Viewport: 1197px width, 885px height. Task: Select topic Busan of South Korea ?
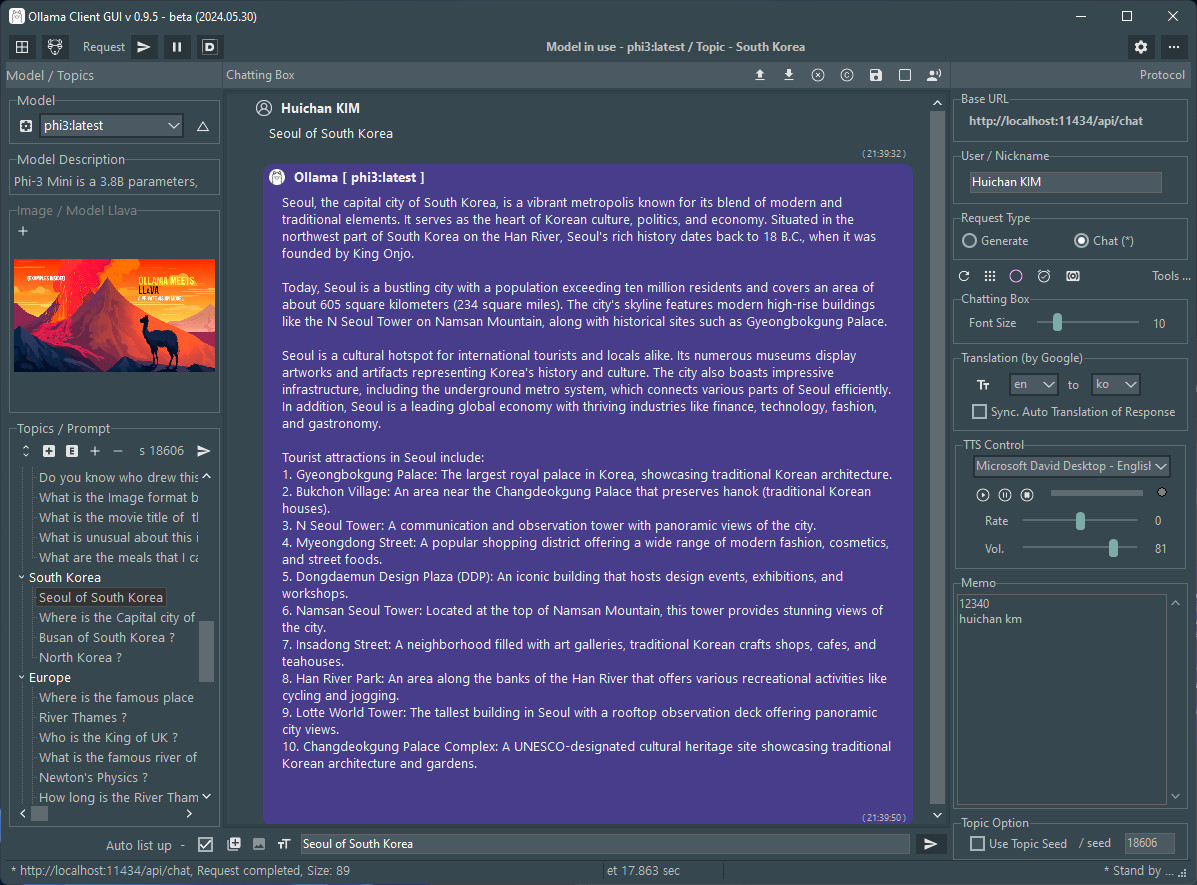pos(107,638)
